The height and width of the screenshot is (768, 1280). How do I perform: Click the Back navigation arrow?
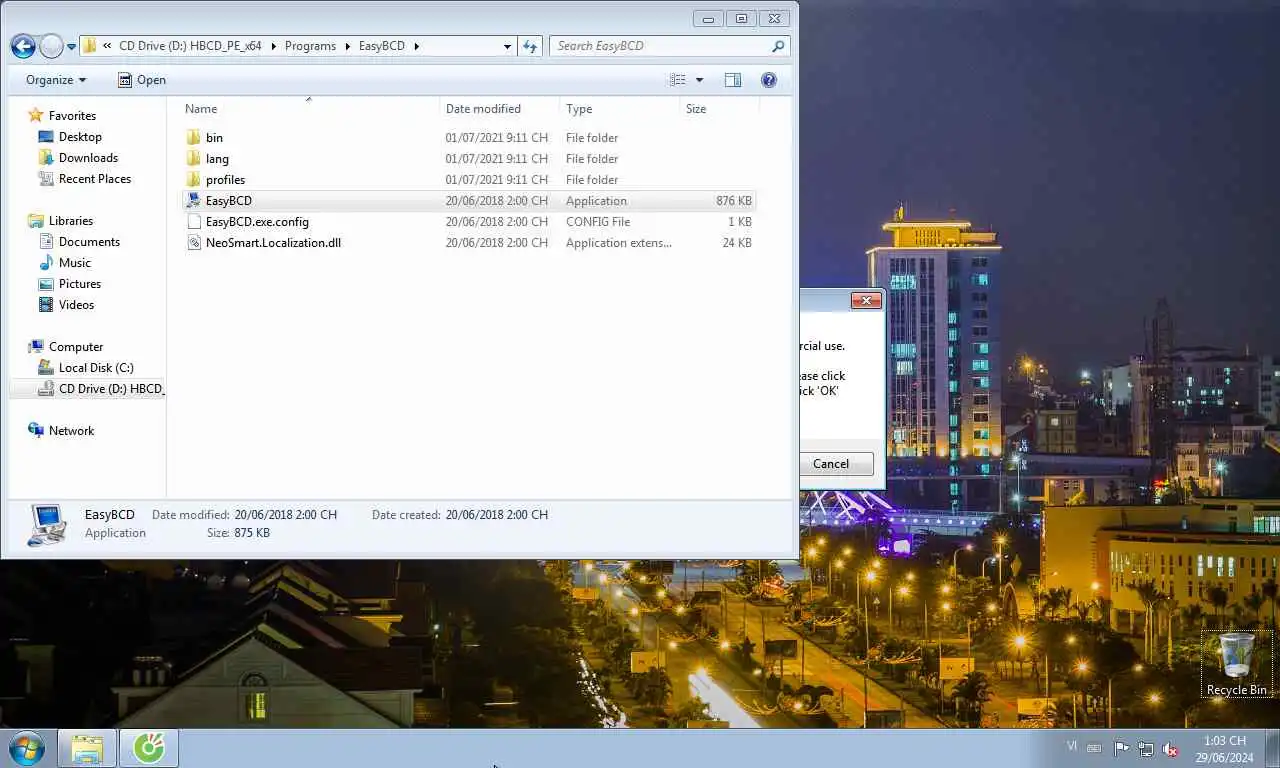tap(23, 46)
